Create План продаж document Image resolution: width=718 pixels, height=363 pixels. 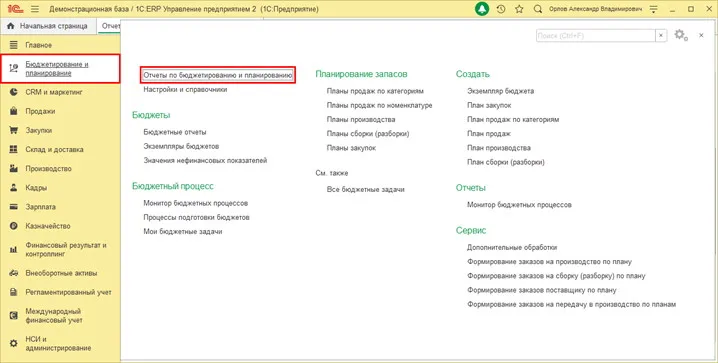coord(489,134)
